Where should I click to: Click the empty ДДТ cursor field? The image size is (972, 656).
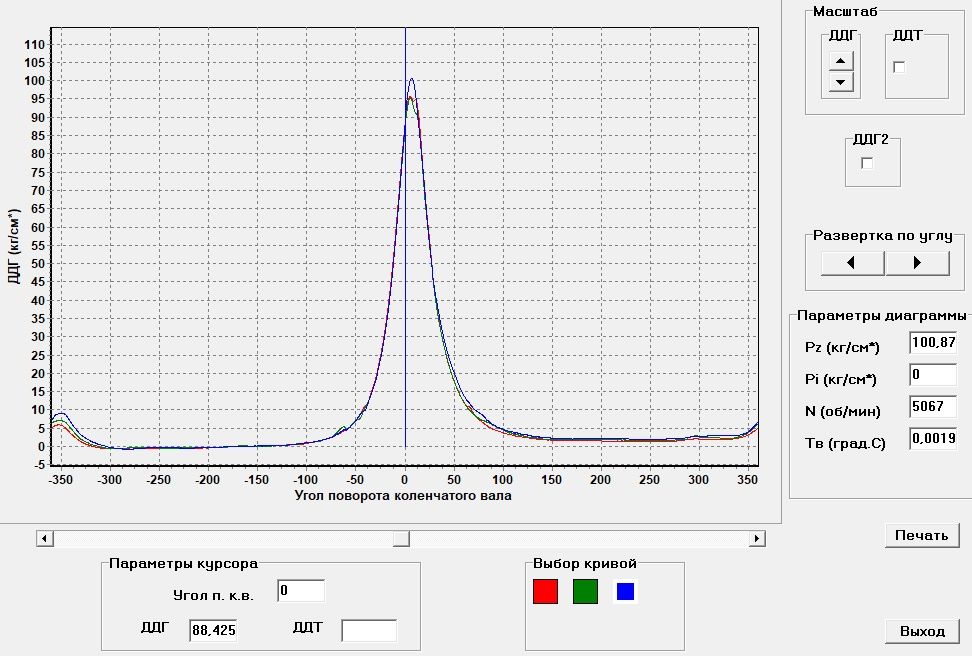tap(368, 630)
